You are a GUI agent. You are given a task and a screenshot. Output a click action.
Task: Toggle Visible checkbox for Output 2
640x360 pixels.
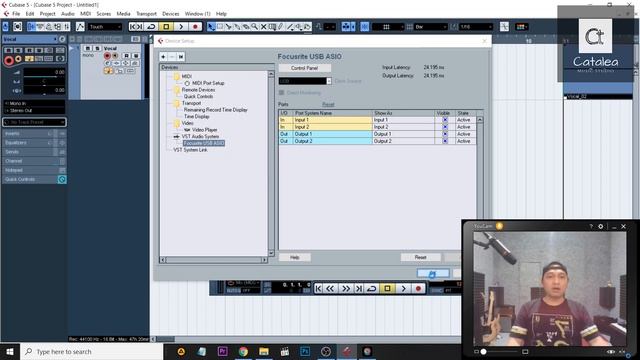[445, 141]
